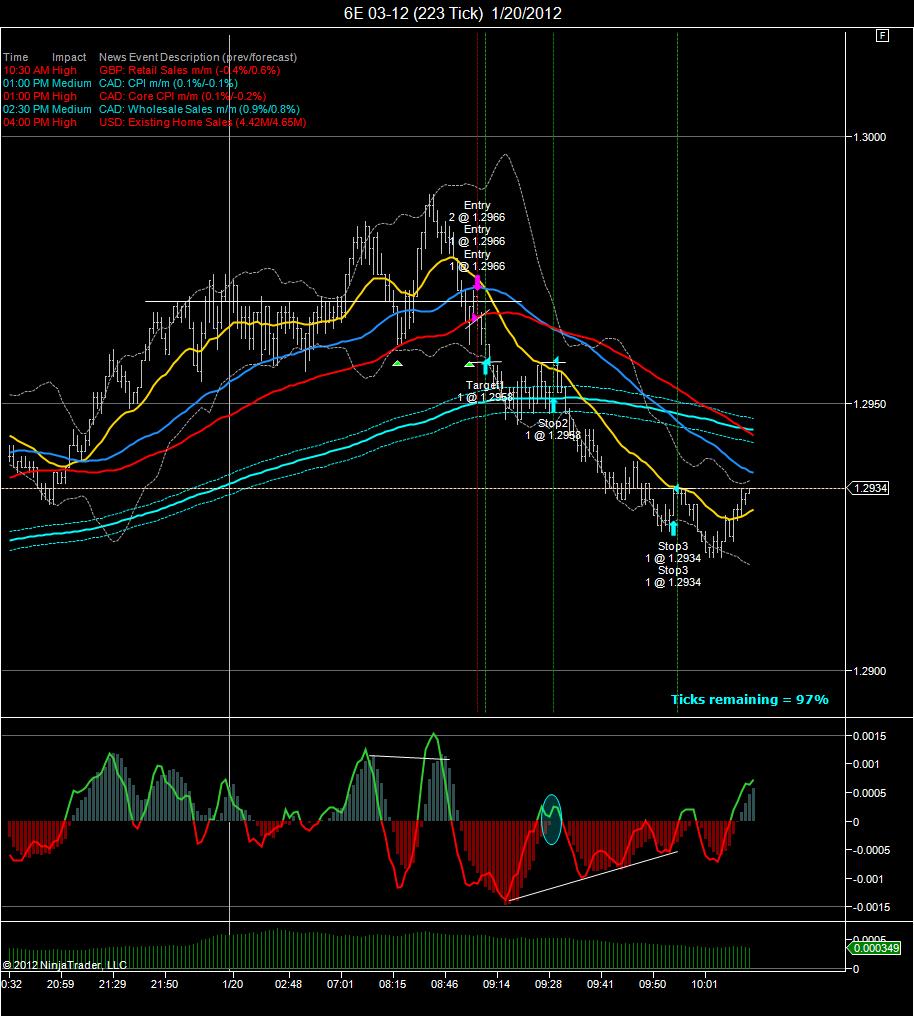The image size is (914, 1017).
Task: Select the cyan arrow above the Stop2 label
Action: (x=553, y=406)
